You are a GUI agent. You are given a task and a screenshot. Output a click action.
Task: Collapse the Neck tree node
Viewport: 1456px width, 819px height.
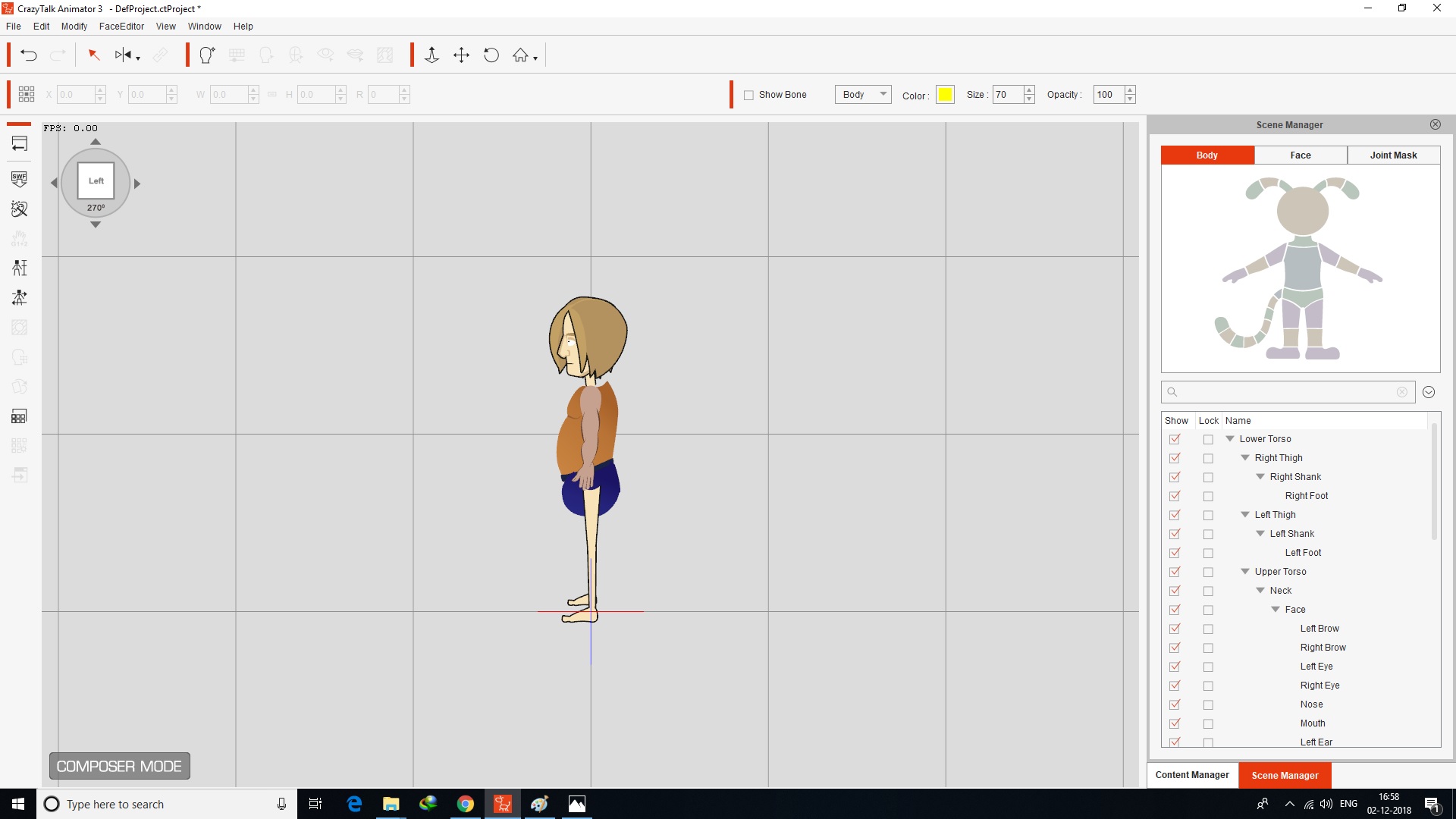pyautogui.click(x=1260, y=590)
